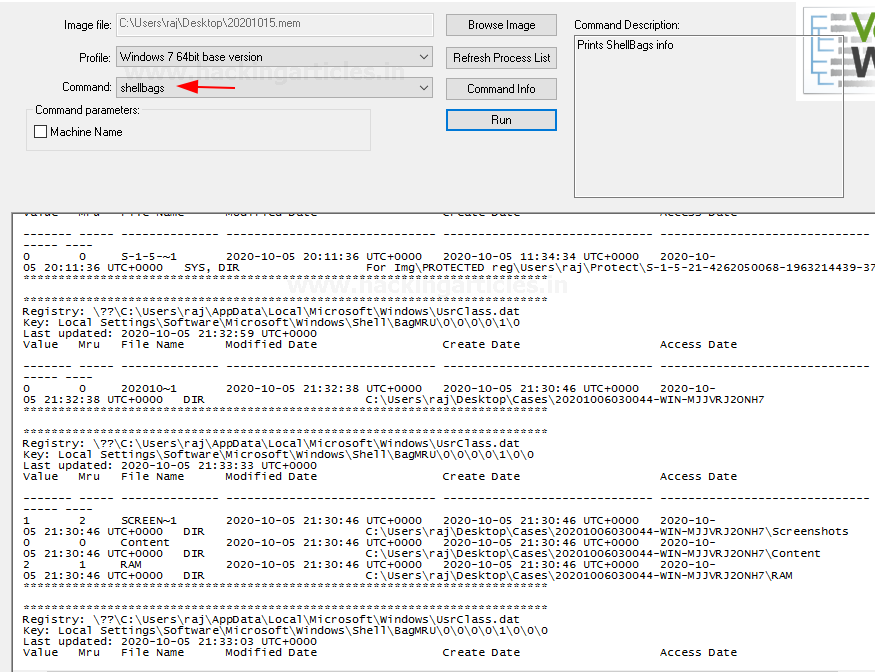
Task: Click inside the Command Description box
Action: point(708,120)
